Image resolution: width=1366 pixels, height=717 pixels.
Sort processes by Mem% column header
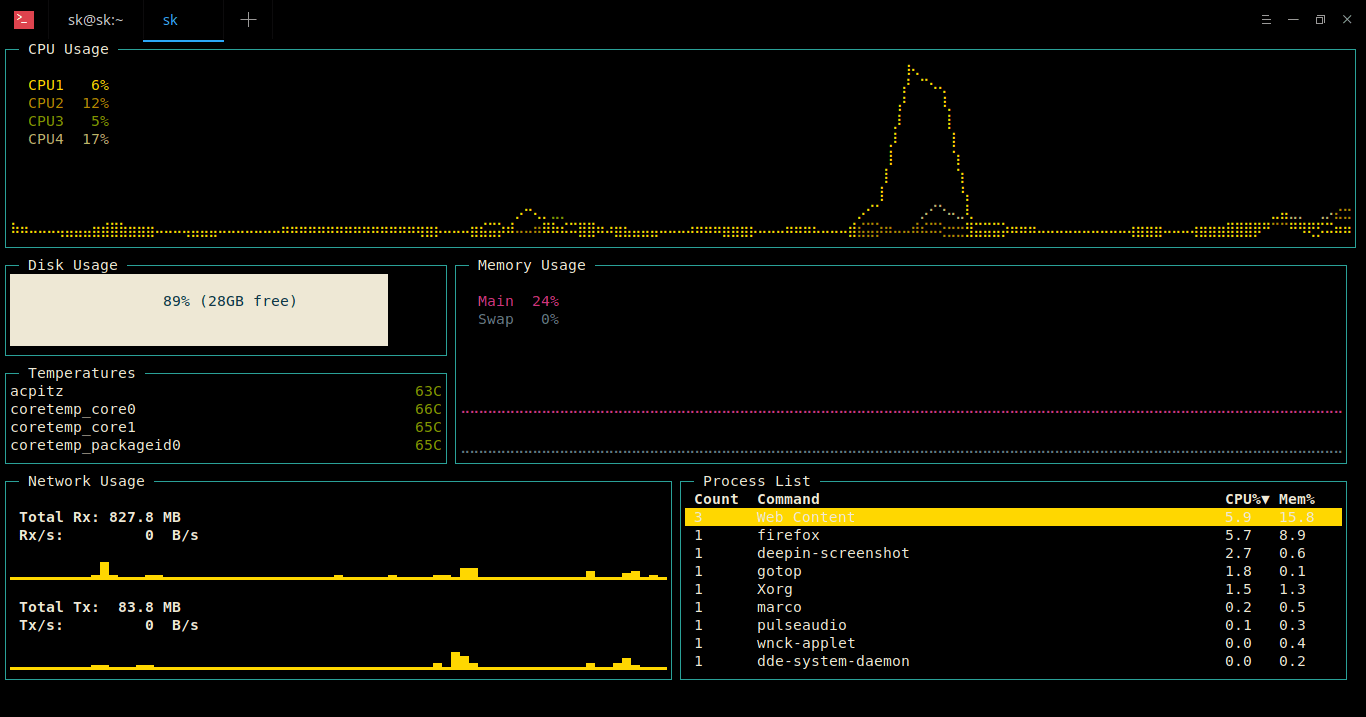[1296, 499]
